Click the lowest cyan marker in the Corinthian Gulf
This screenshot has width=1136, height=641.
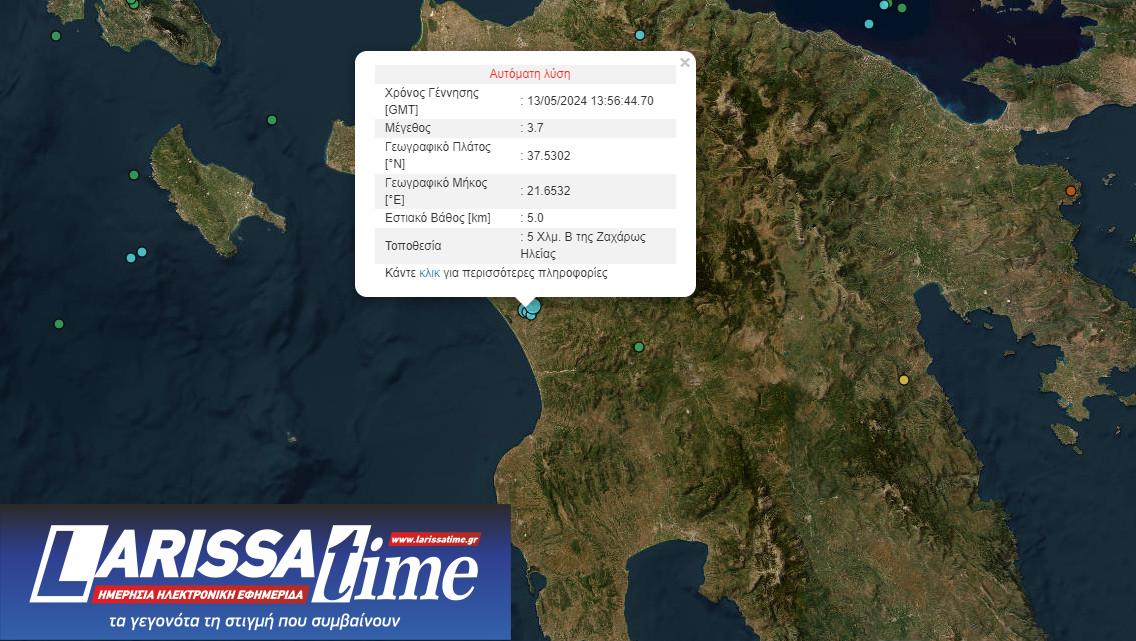pos(869,24)
